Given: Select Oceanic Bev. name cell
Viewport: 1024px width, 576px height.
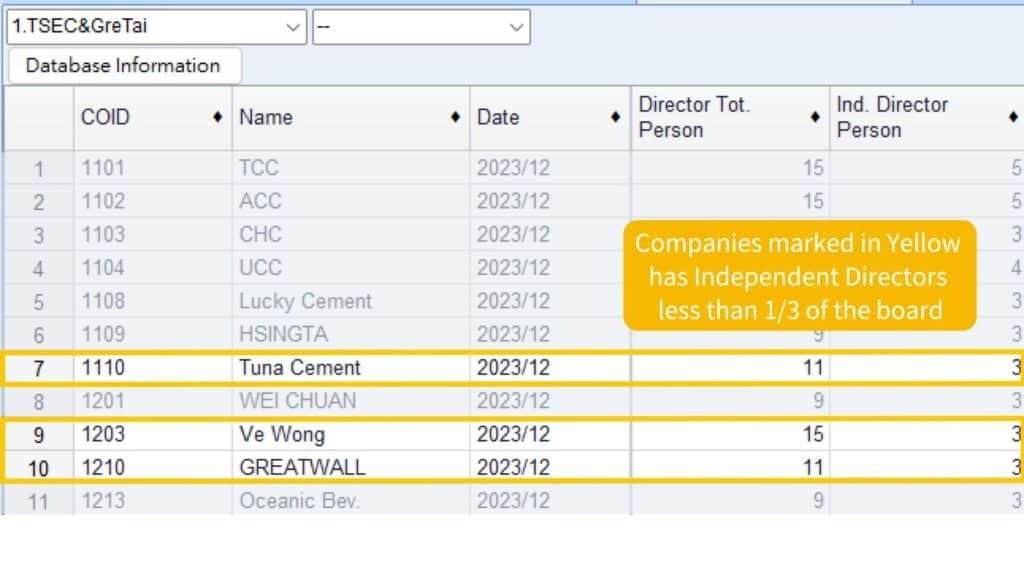Looking at the screenshot, I should click(299, 500).
